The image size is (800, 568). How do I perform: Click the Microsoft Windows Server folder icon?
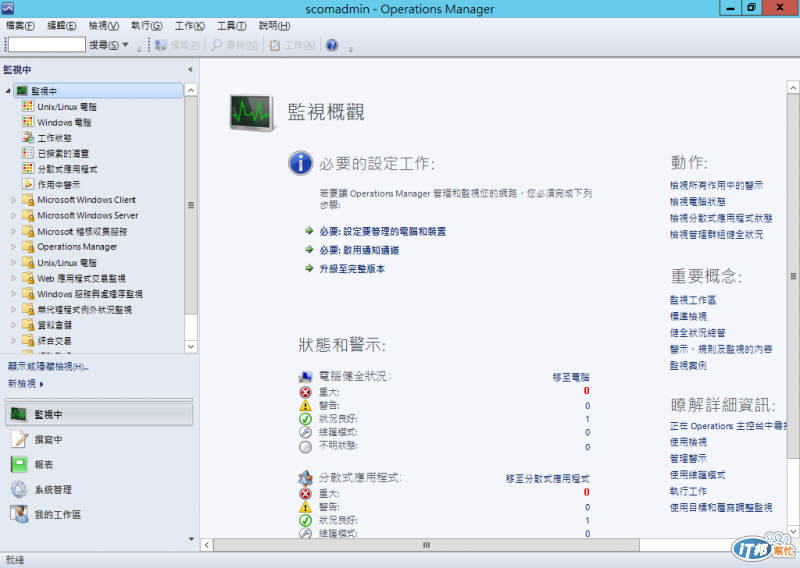[28, 215]
